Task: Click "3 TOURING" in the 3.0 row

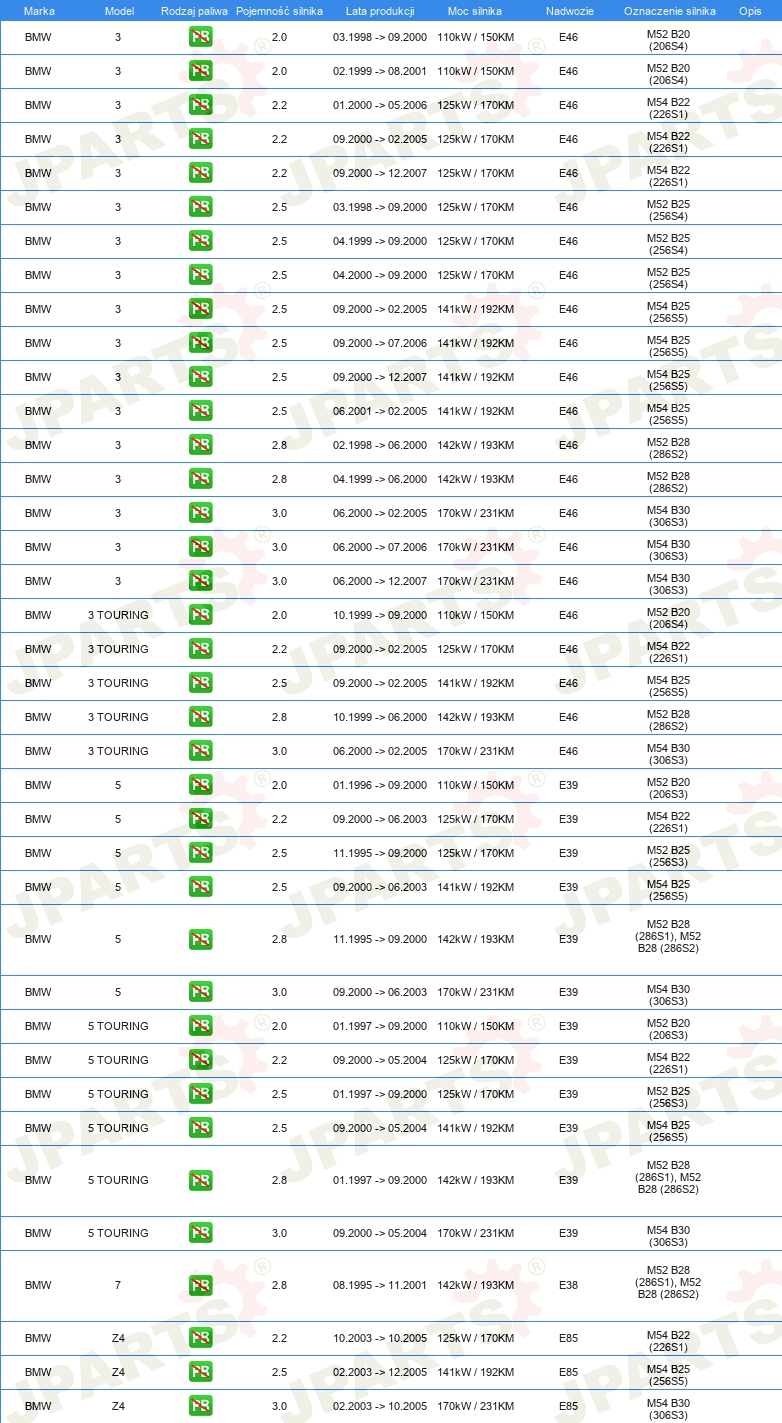Action: 118,751
